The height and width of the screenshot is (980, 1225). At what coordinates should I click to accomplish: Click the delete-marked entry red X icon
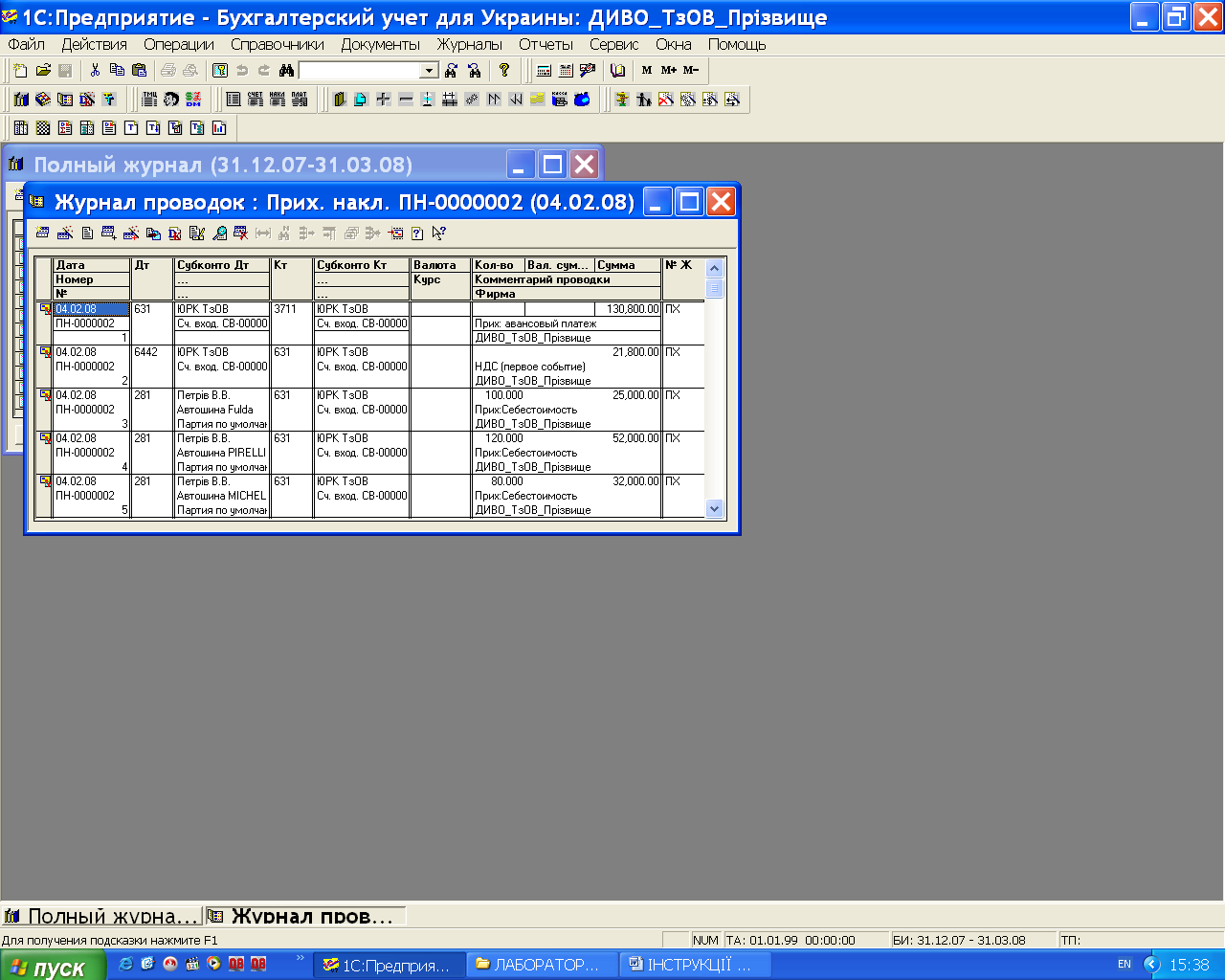click(x=241, y=233)
